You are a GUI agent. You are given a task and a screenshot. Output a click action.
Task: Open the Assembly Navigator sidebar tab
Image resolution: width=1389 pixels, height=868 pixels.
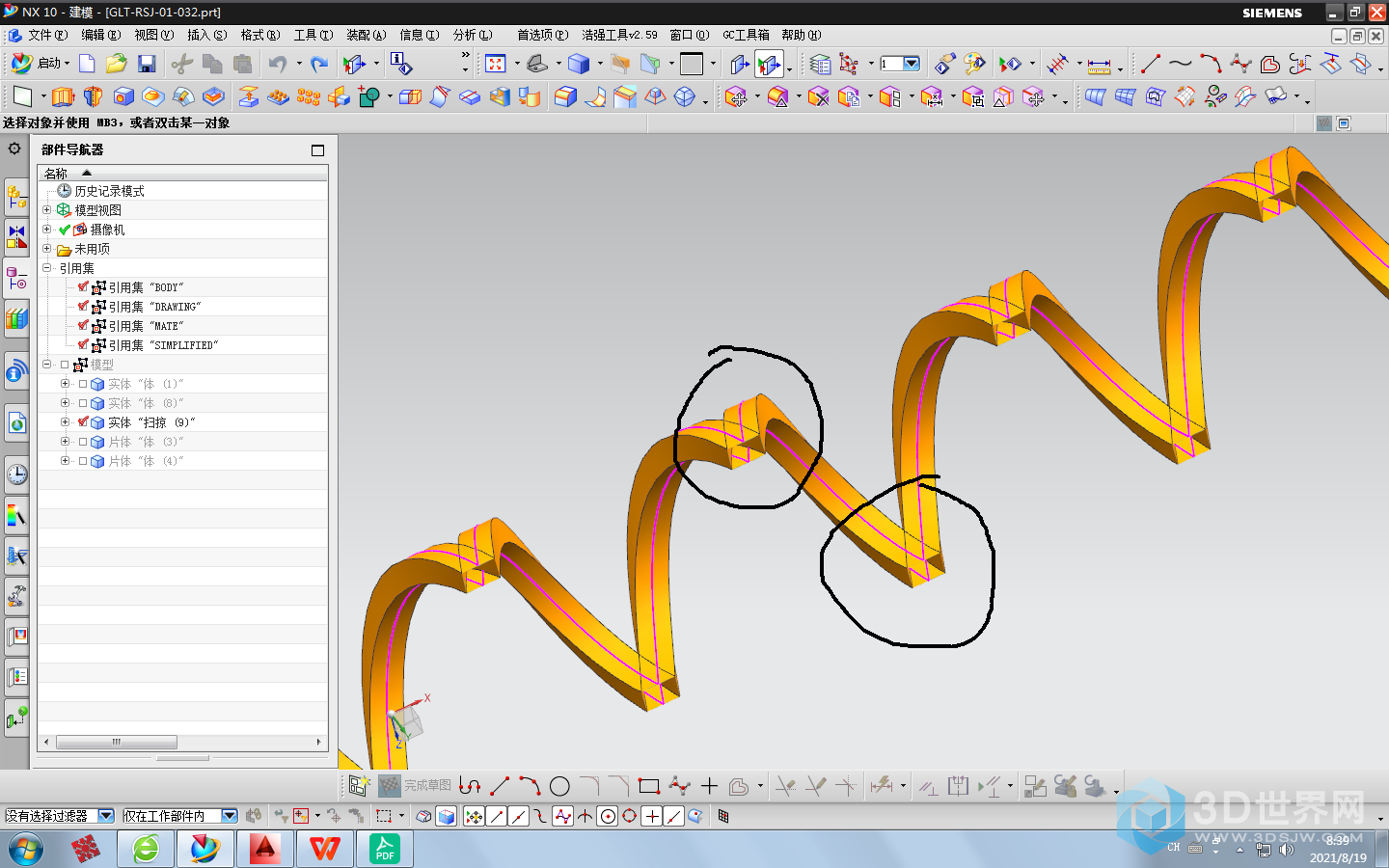[x=16, y=197]
